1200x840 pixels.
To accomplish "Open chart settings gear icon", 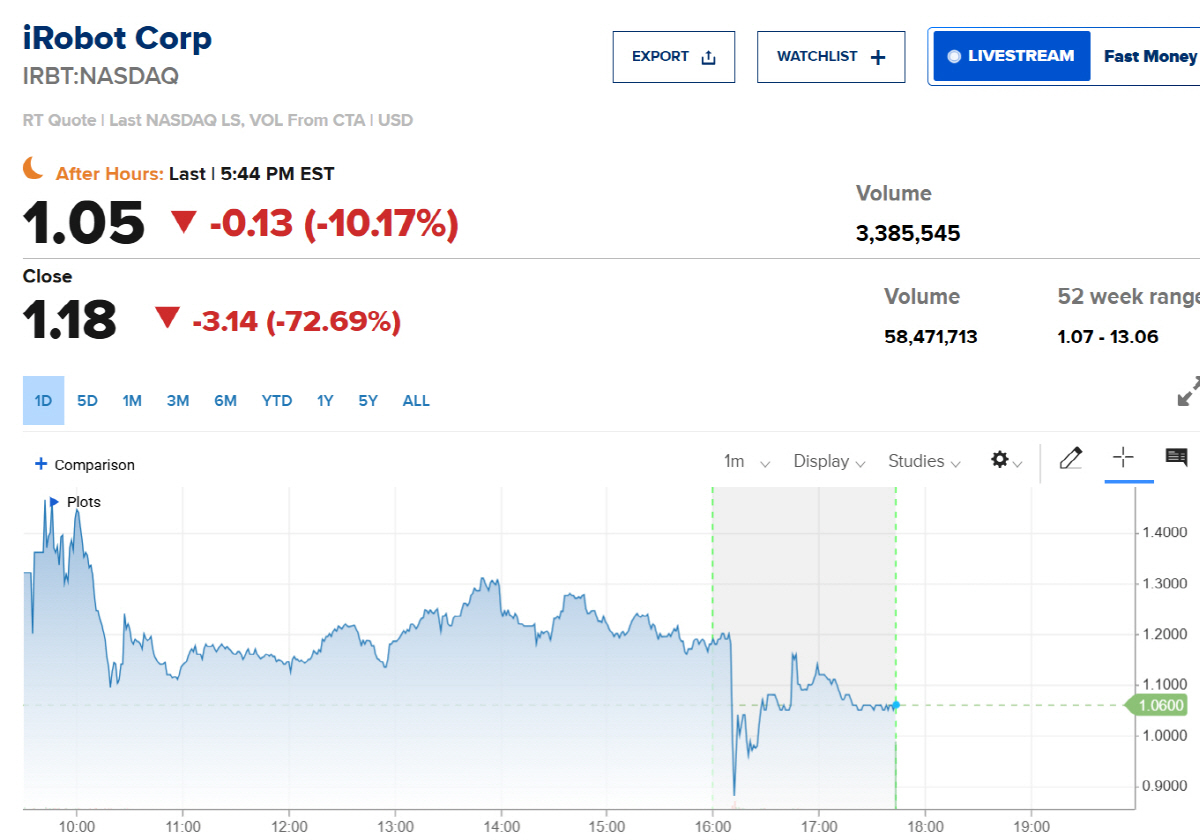I will pyautogui.click(x=1000, y=460).
